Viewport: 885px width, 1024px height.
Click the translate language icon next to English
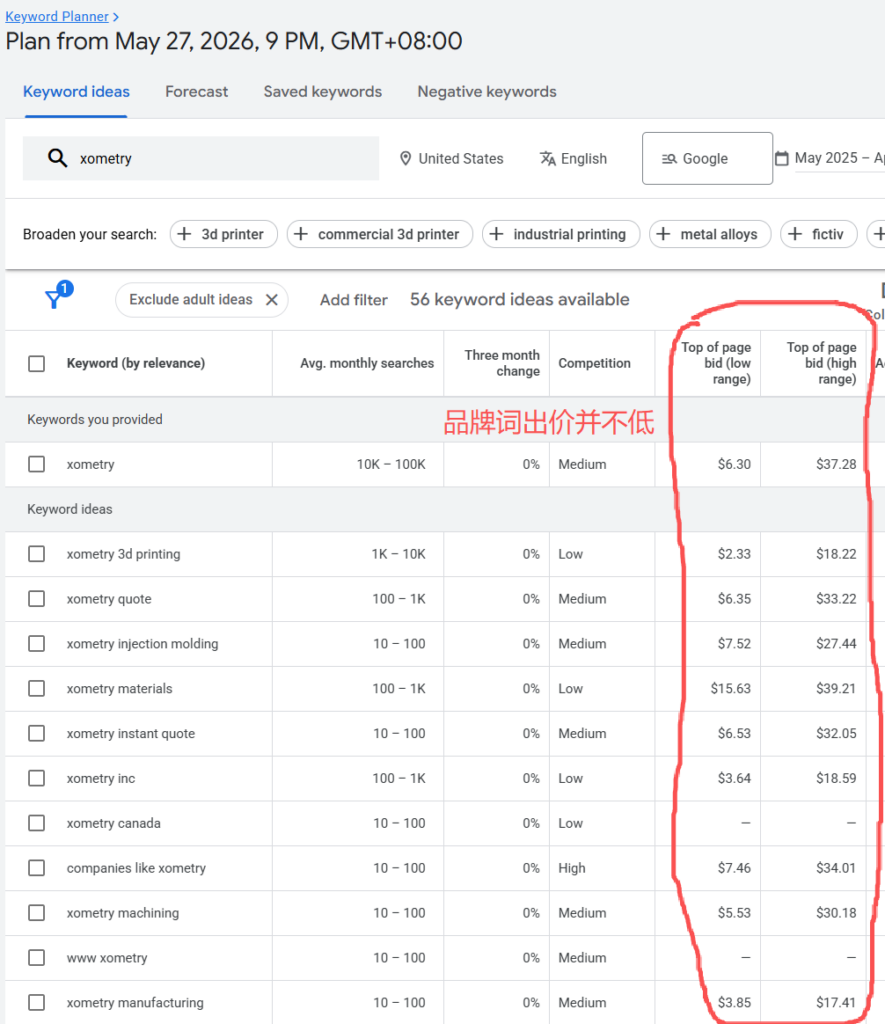pos(547,159)
